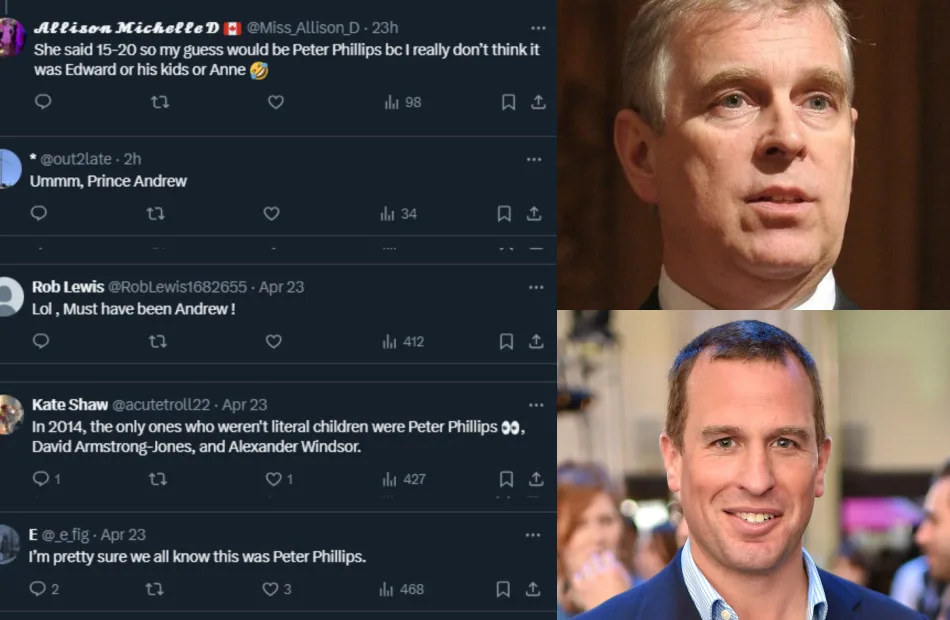Open more options on Allison MichelleD tweet
Image resolution: width=950 pixels, height=620 pixels.
[x=538, y=28]
